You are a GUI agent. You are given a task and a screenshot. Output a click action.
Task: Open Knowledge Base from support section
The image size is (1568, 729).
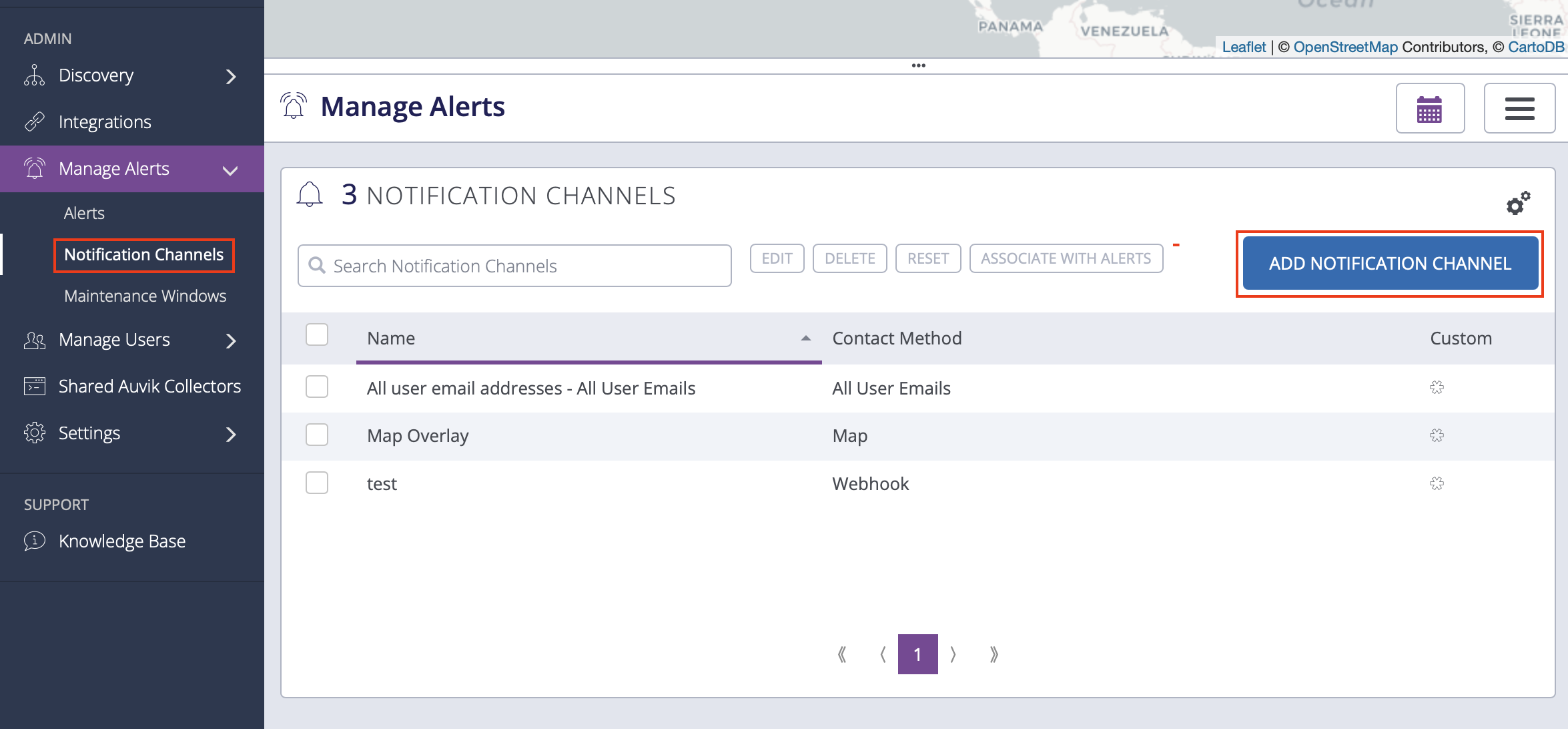[x=121, y=541]
